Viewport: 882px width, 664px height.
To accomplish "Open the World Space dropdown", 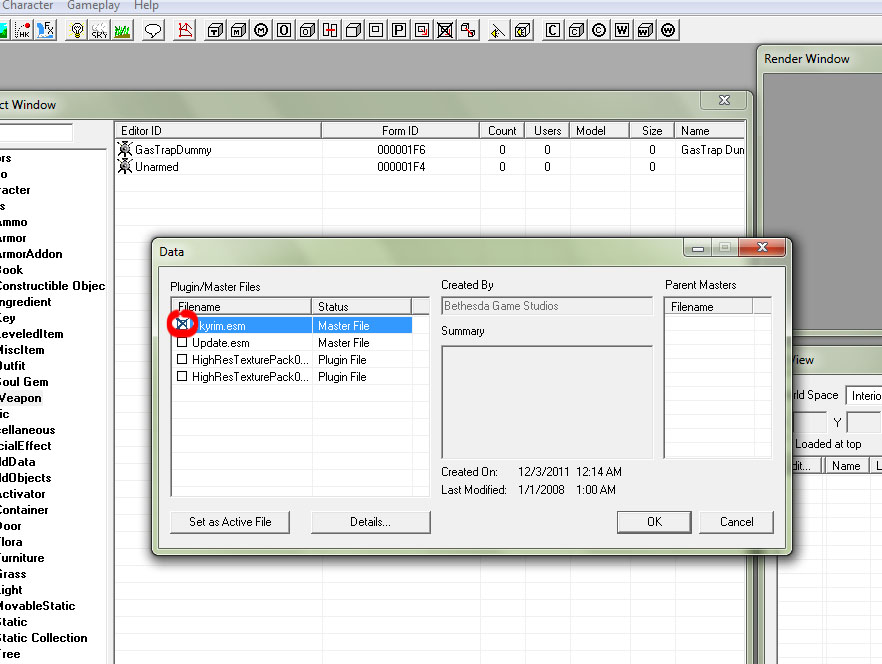I will (x=863, y=395).
